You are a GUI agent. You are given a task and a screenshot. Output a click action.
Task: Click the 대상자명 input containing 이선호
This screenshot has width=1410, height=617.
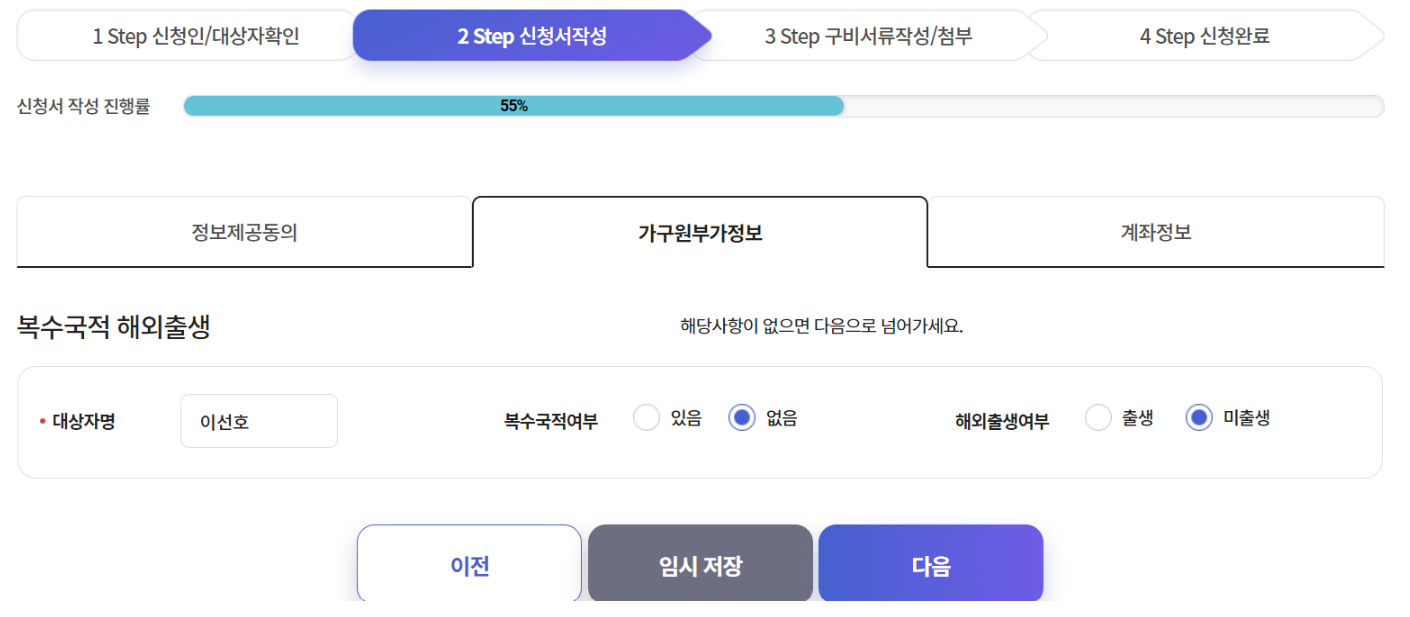[x=258, y=420]
